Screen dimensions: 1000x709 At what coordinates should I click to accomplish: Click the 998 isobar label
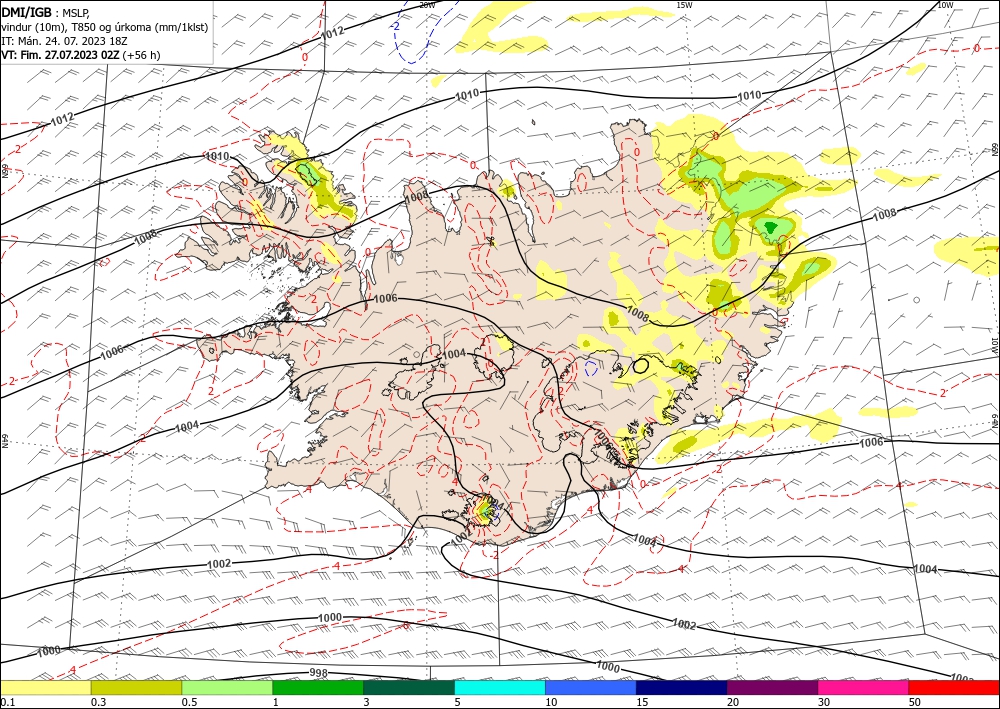318,673
